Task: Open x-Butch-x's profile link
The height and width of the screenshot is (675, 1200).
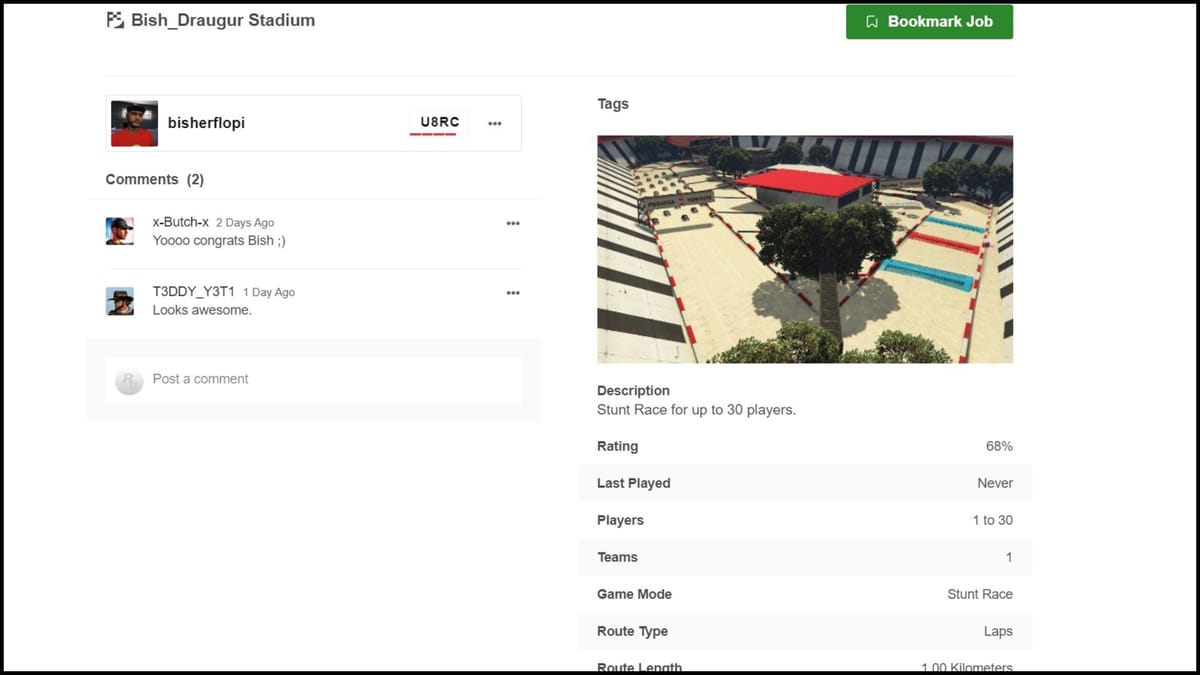Action: [180, 222]
